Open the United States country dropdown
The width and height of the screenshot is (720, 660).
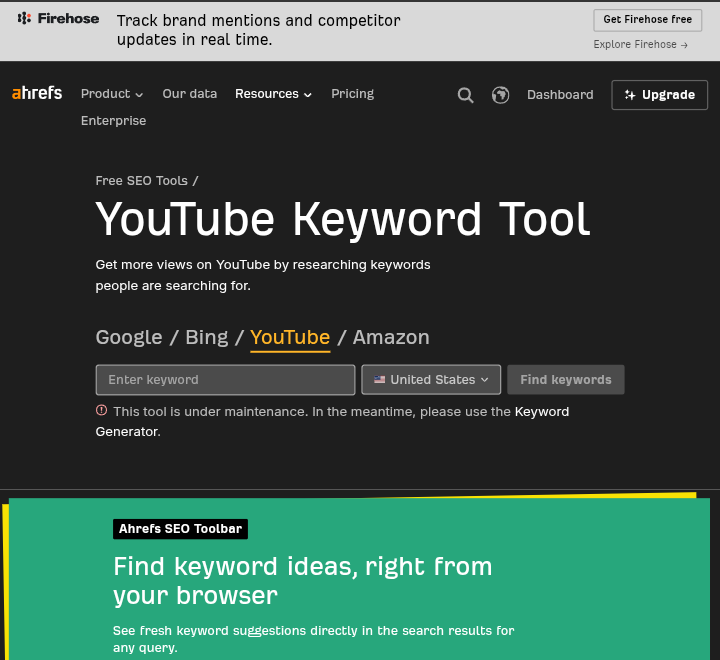click(x=431, y=380)
